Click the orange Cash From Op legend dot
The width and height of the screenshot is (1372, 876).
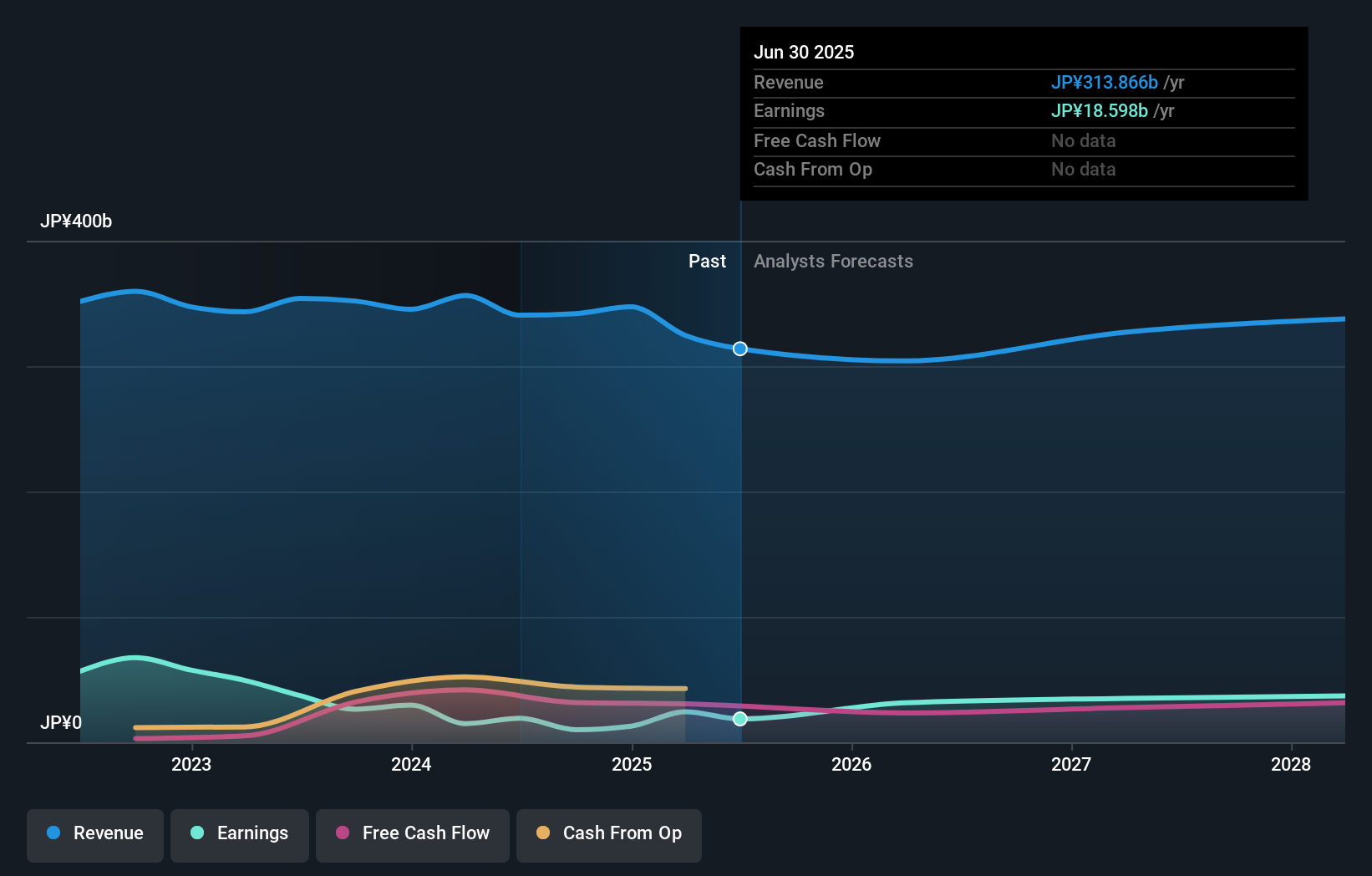pos(543,833)
